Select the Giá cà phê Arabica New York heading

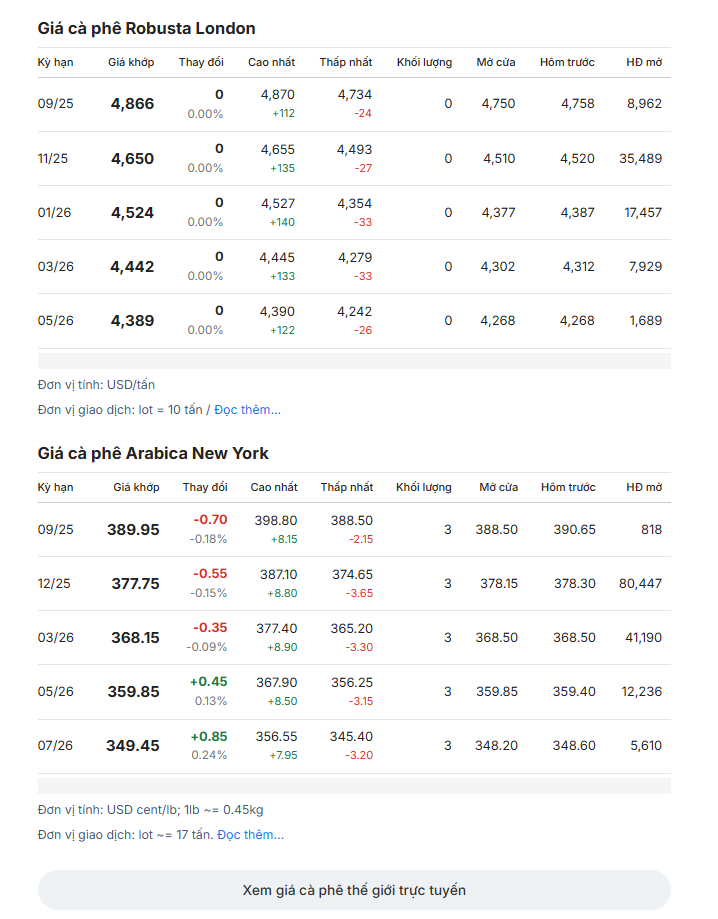153,453
